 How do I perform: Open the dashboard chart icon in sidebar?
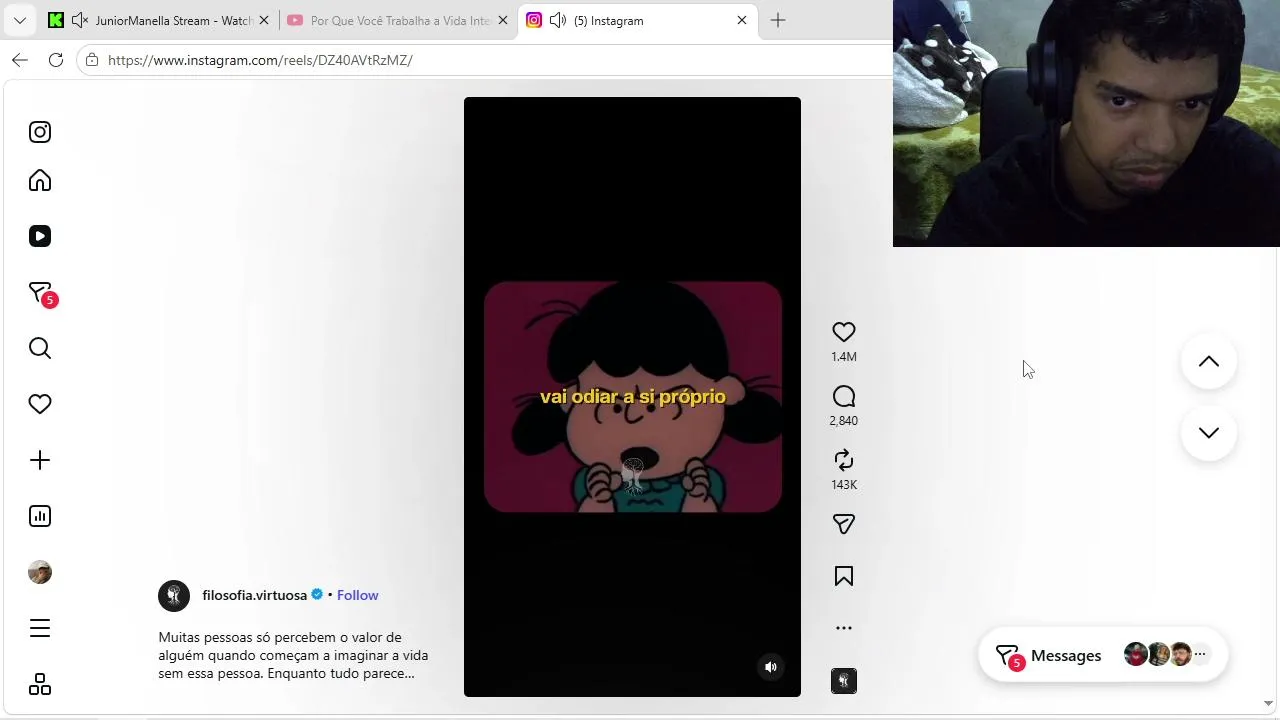(x=40, y=516)
